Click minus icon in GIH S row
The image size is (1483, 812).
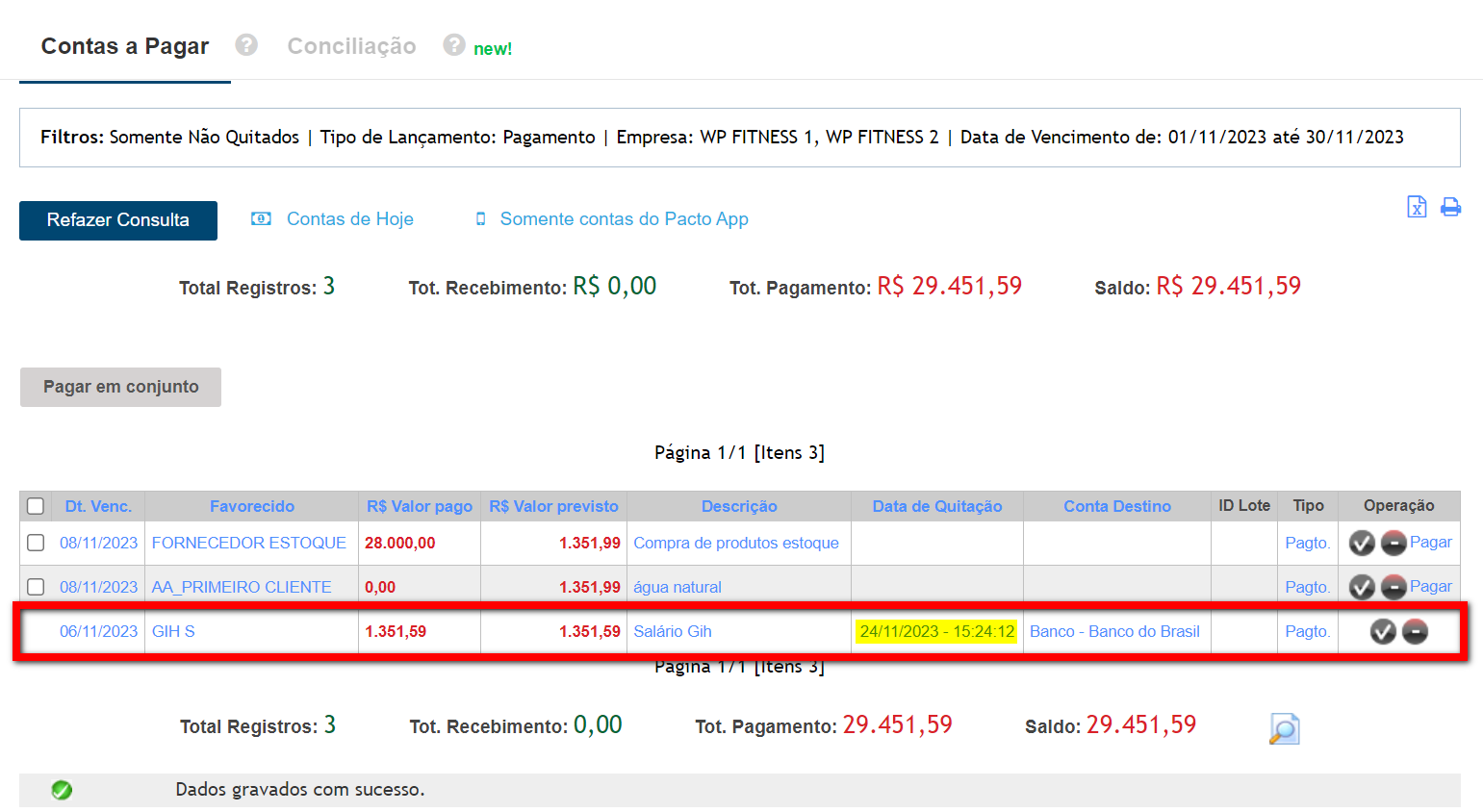click(x=1415, y=632)
